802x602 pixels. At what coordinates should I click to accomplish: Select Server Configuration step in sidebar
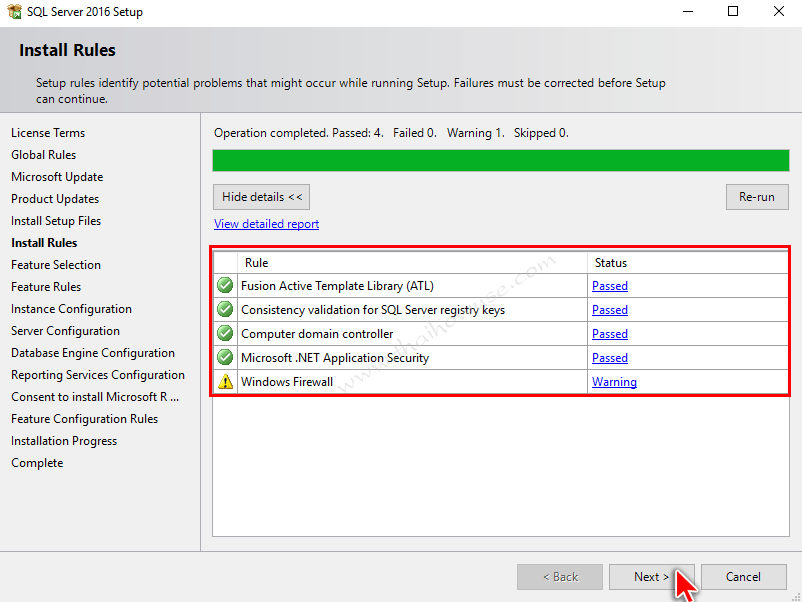[65, 331]
